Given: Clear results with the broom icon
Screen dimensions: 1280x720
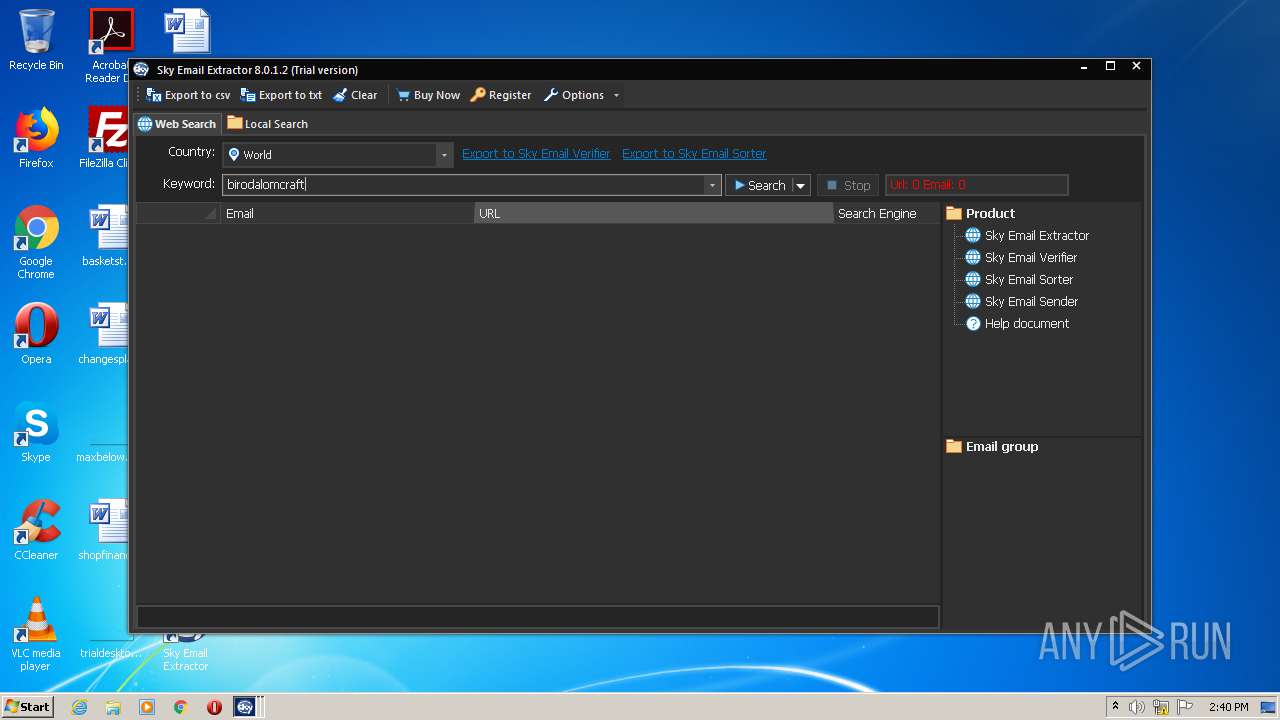Looking at the screenshot, I should point(355,95).
